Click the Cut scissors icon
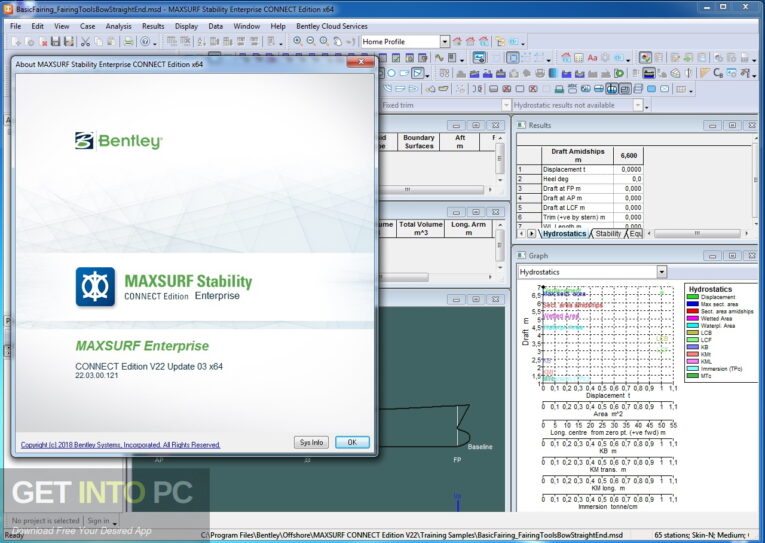 point(85,42)
